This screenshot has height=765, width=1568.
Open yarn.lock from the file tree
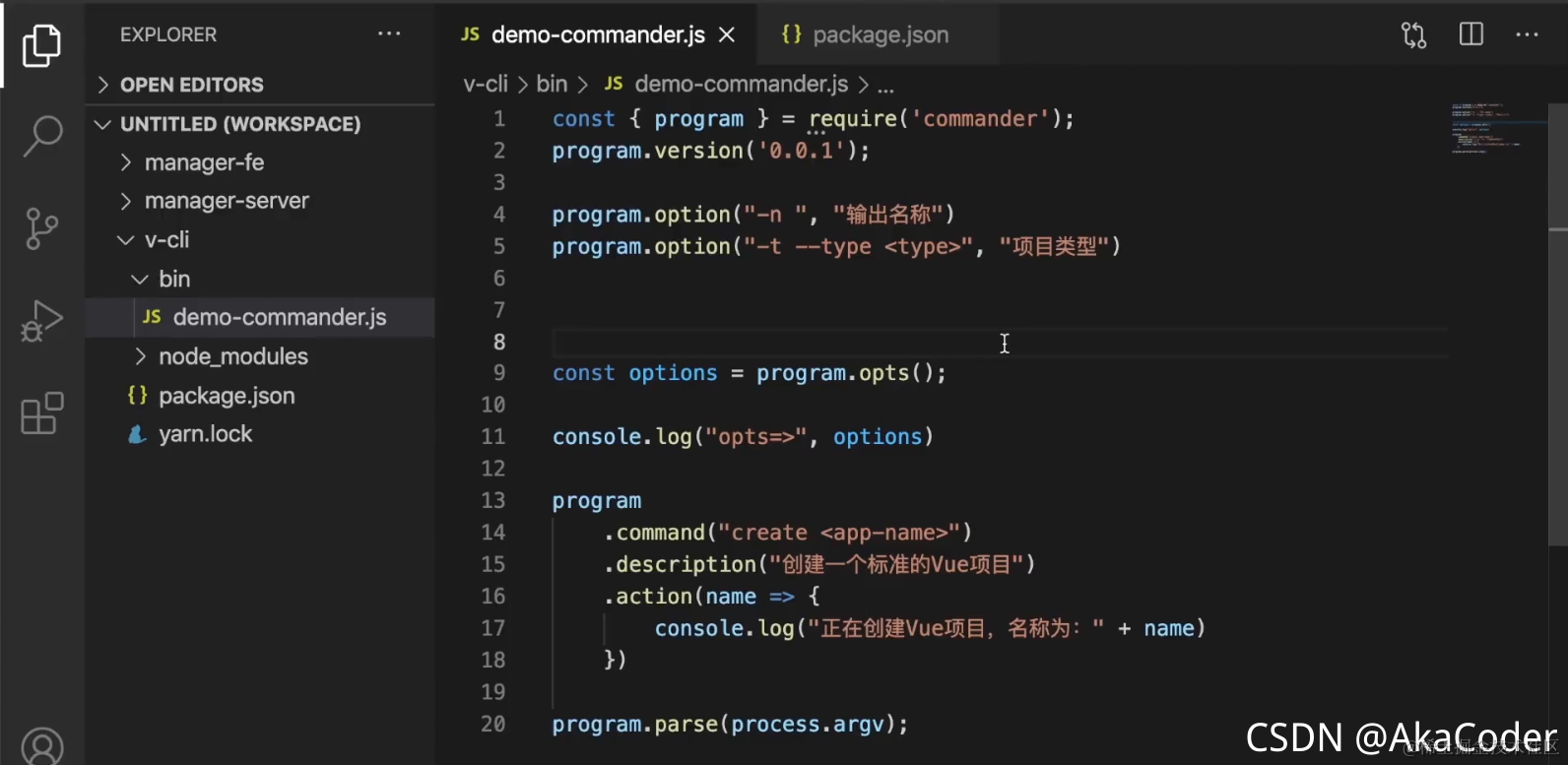tap(260, 434)
